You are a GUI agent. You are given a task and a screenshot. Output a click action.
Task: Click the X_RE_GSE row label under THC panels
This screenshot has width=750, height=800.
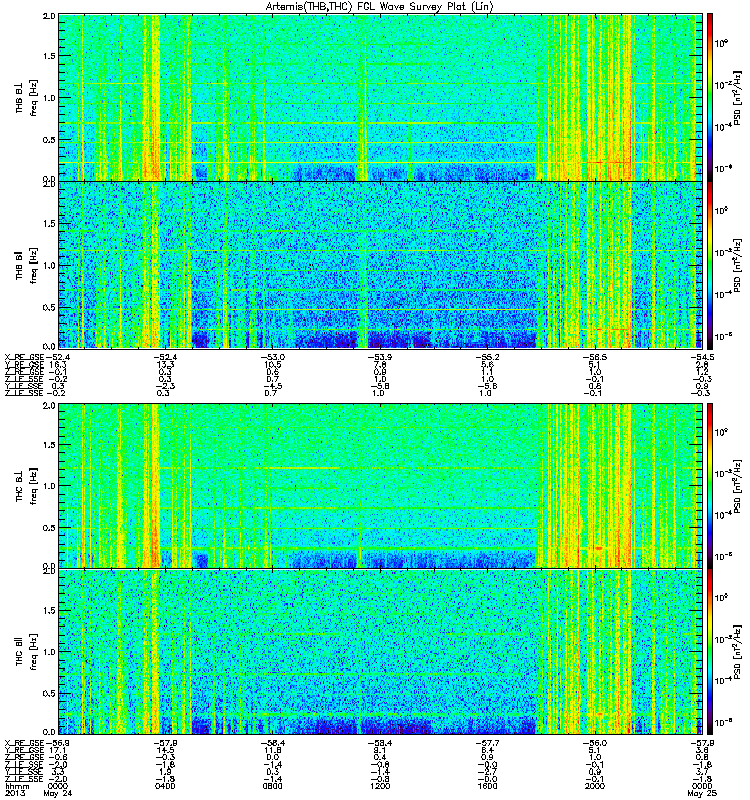(24, 743)
